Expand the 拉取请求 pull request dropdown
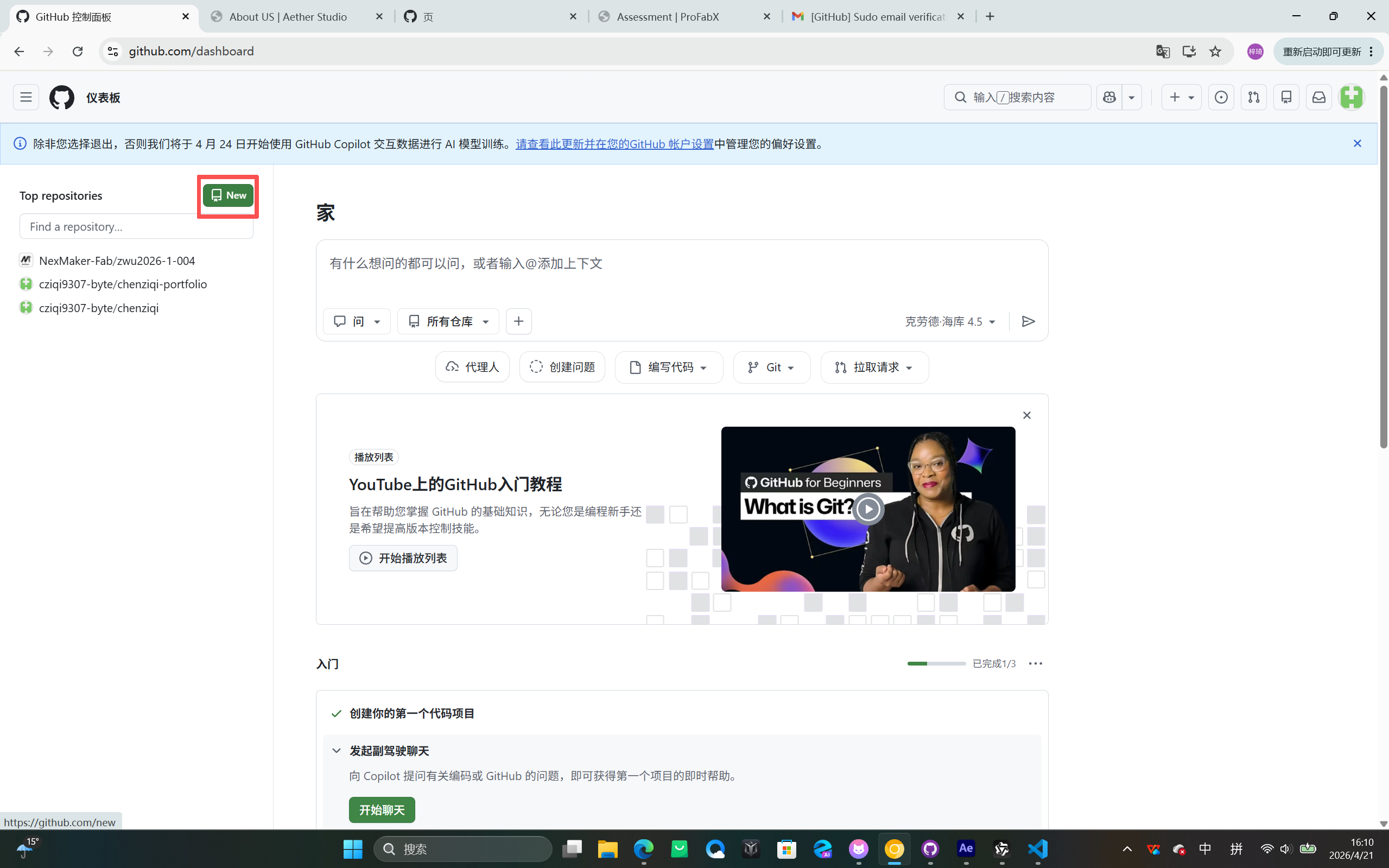 (x=874, y=367)
